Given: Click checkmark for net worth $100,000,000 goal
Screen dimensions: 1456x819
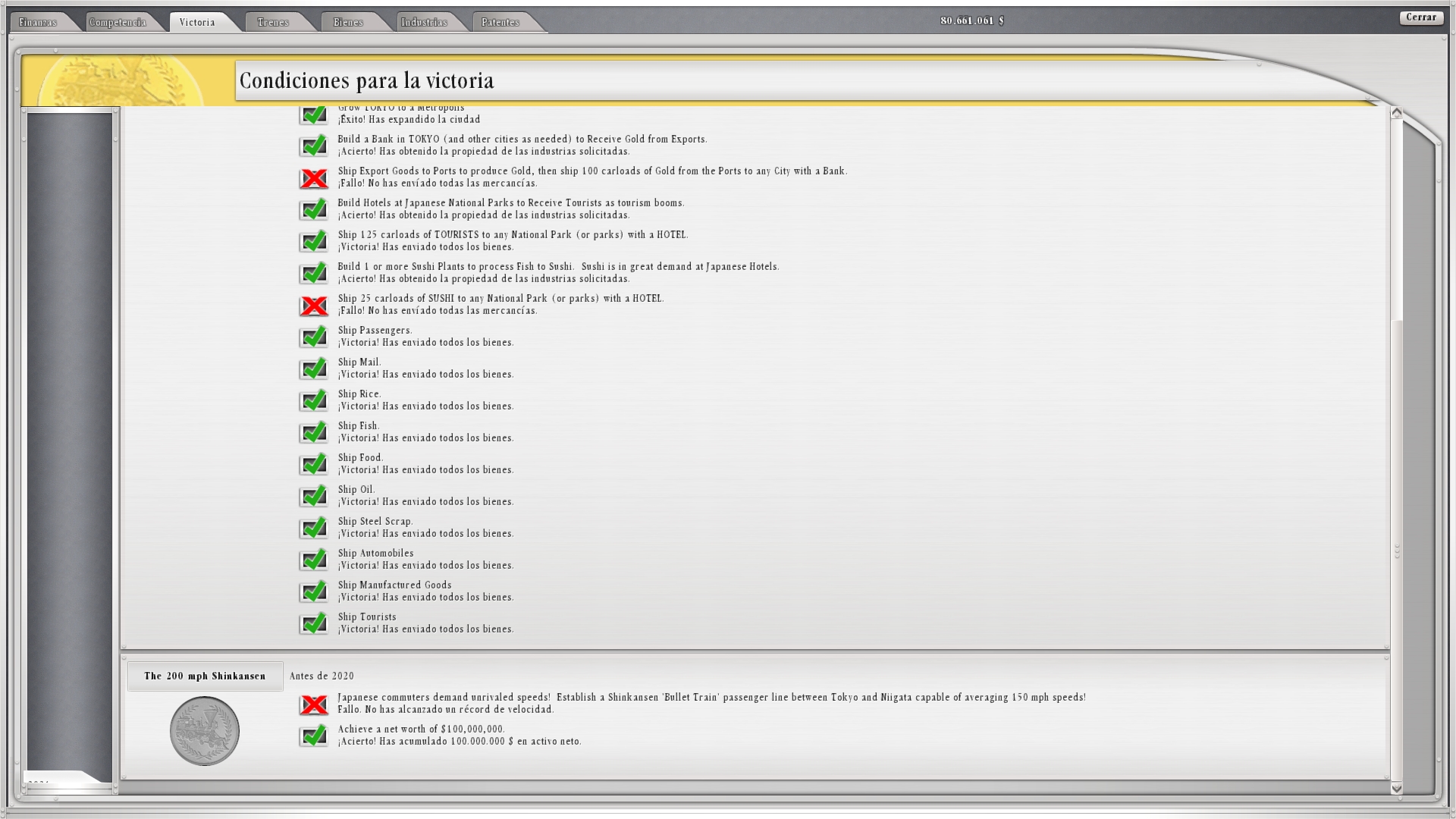Looking at the screenshot, I should click(x=313, y=735).
